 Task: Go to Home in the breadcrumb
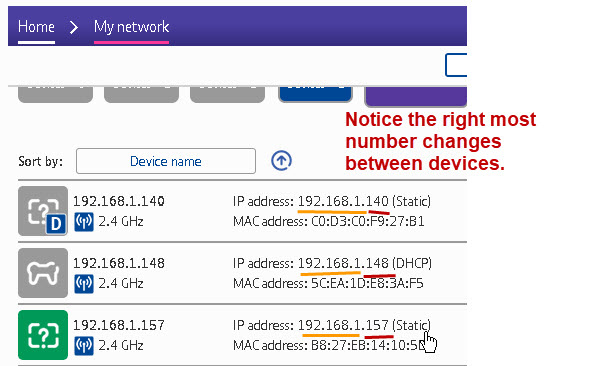click(36, 27)
